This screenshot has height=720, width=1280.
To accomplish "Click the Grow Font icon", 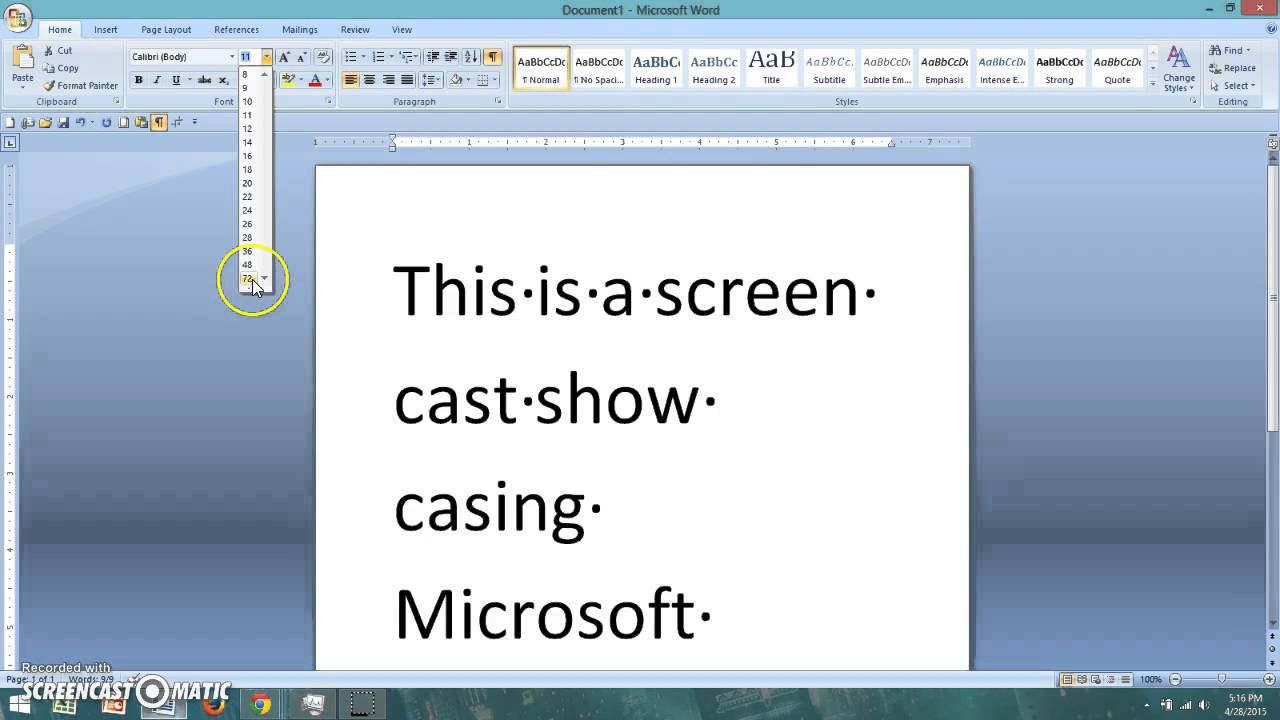I will 284,57.
